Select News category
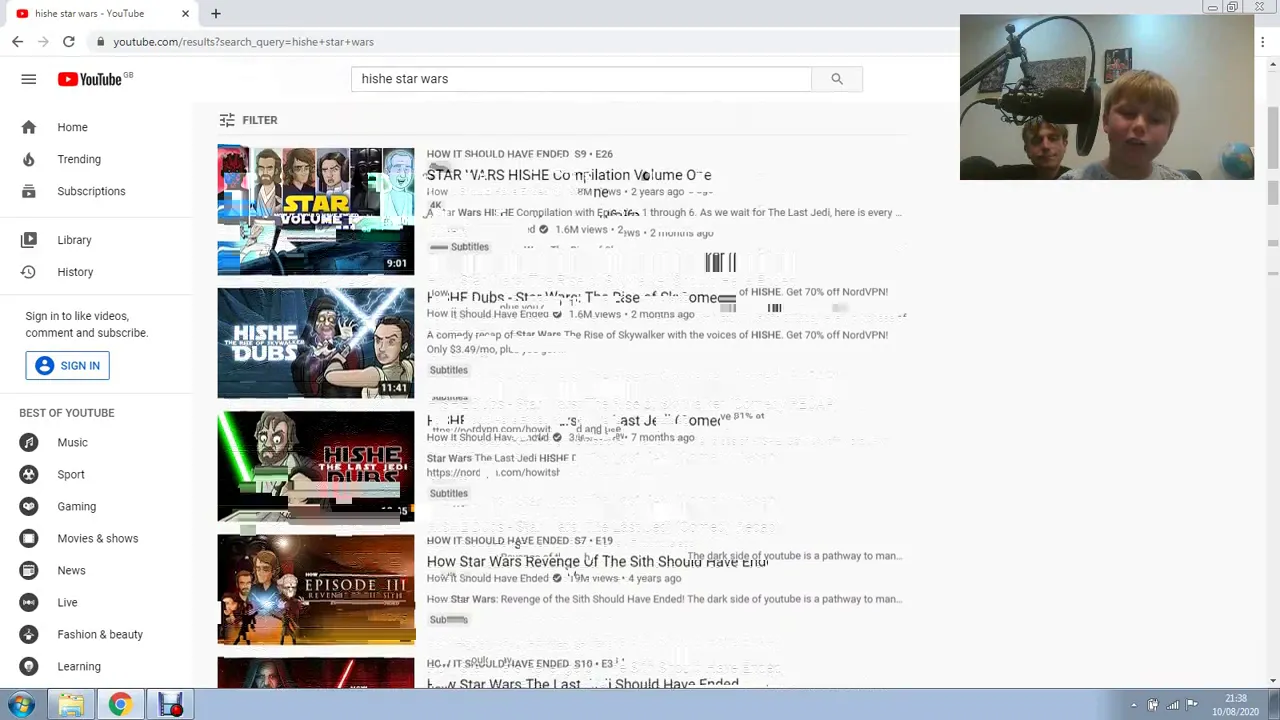Viewport: 1280px width, 720px height. pos(71,570)
